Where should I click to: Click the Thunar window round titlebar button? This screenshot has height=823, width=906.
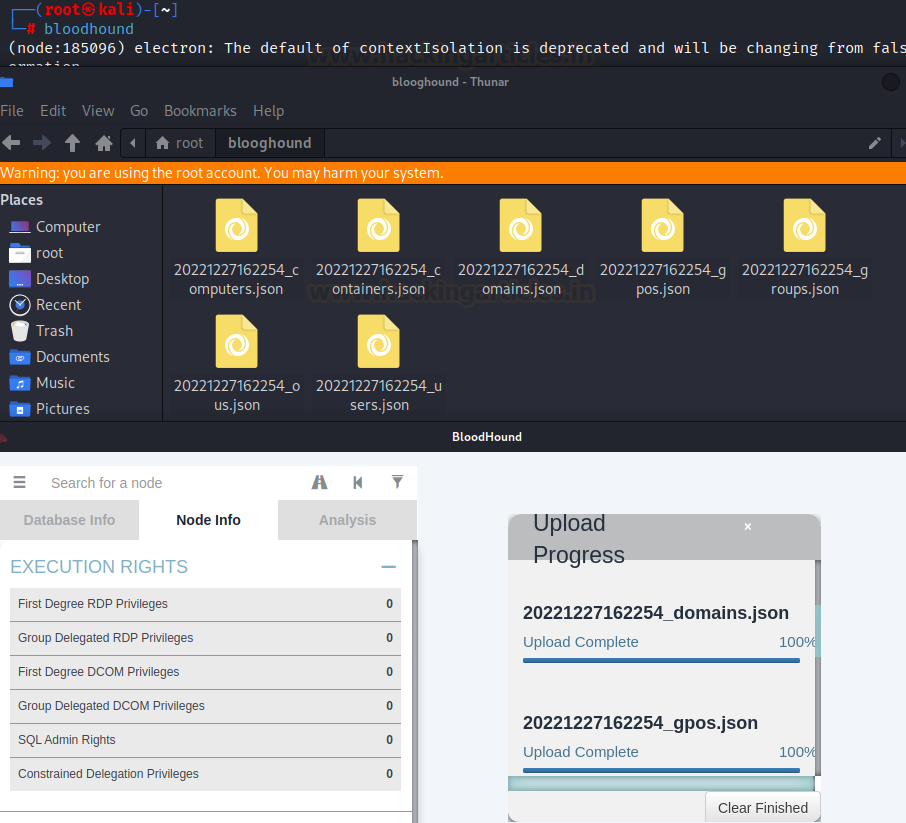tap(890, 82)
